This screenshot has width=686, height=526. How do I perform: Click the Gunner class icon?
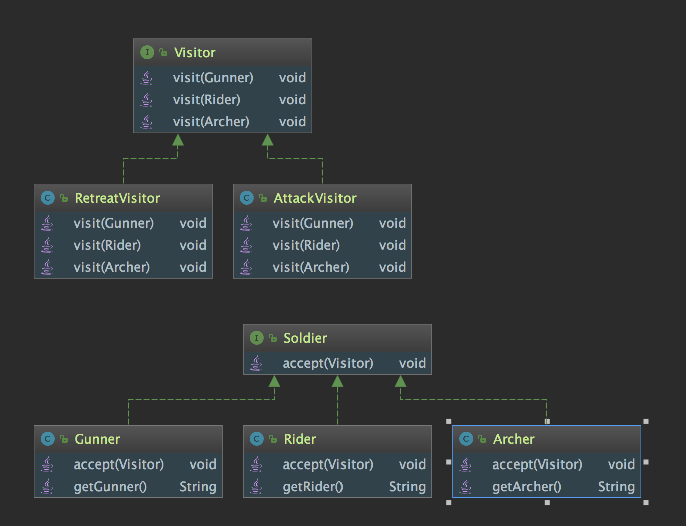click(x=48, y=439)
